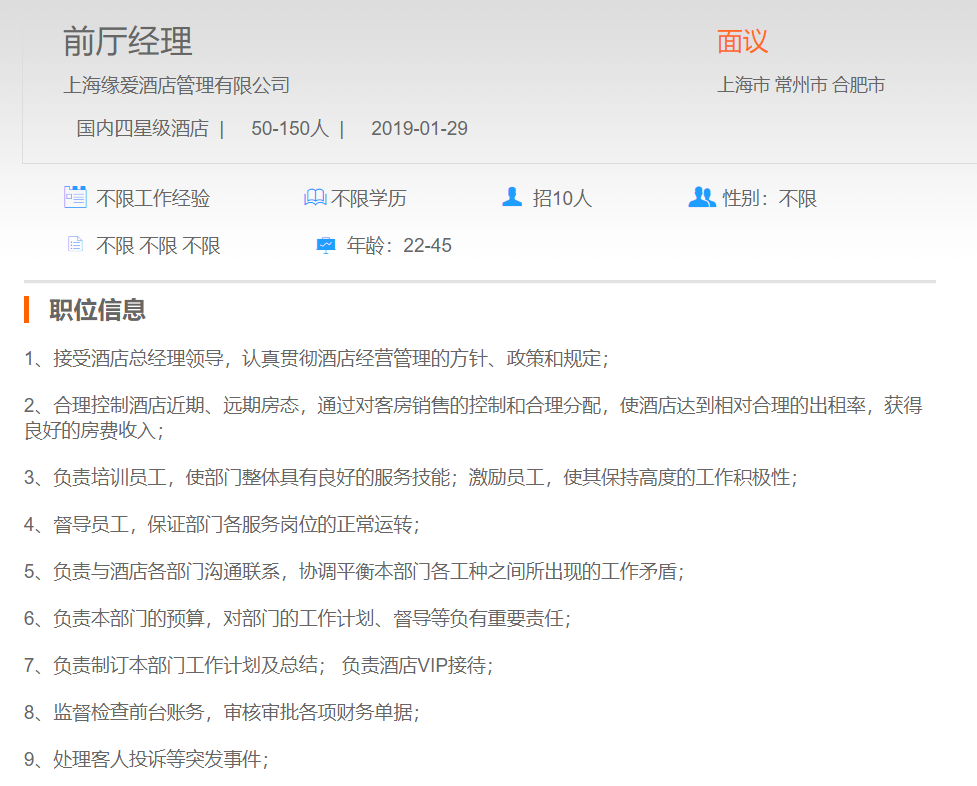Viewport: 977px width, 786px height.
Task: Click the work experience calendar icon
Action: click(x=75, y=197)
